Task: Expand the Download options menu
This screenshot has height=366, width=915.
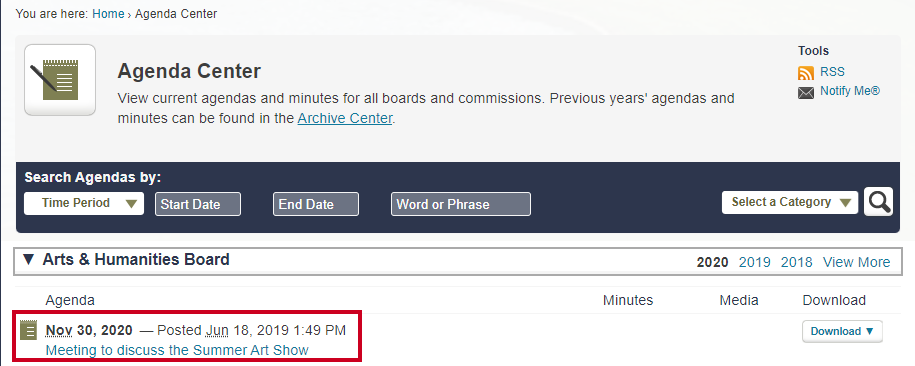Action: click(842, 331)
